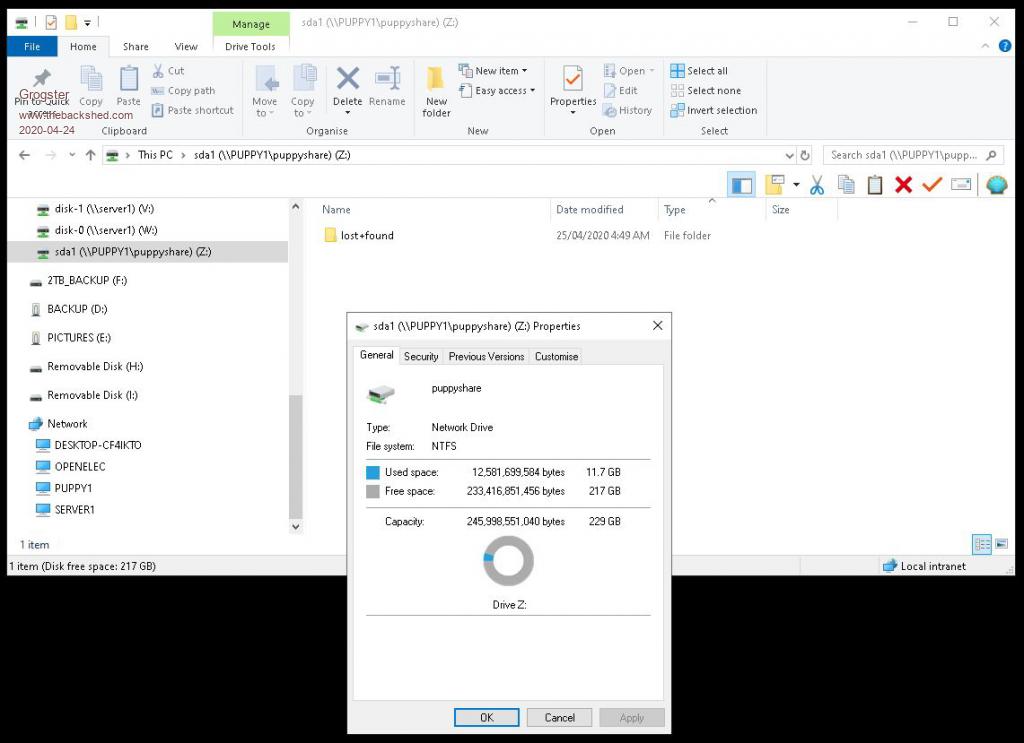Click the disk usage donut chart
This screenshot has height=743, width=1024.
coord(508,561)
